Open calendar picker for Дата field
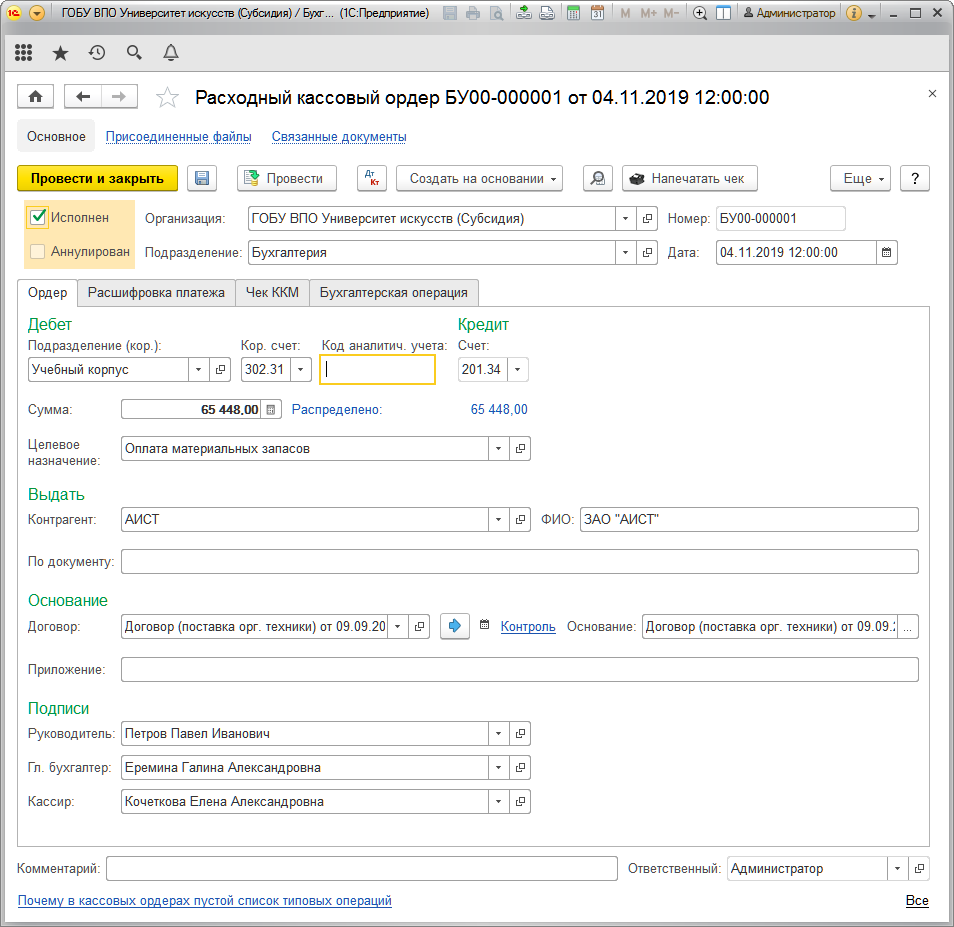The height and width of the screenshot is (927, 954). [886, 252]
